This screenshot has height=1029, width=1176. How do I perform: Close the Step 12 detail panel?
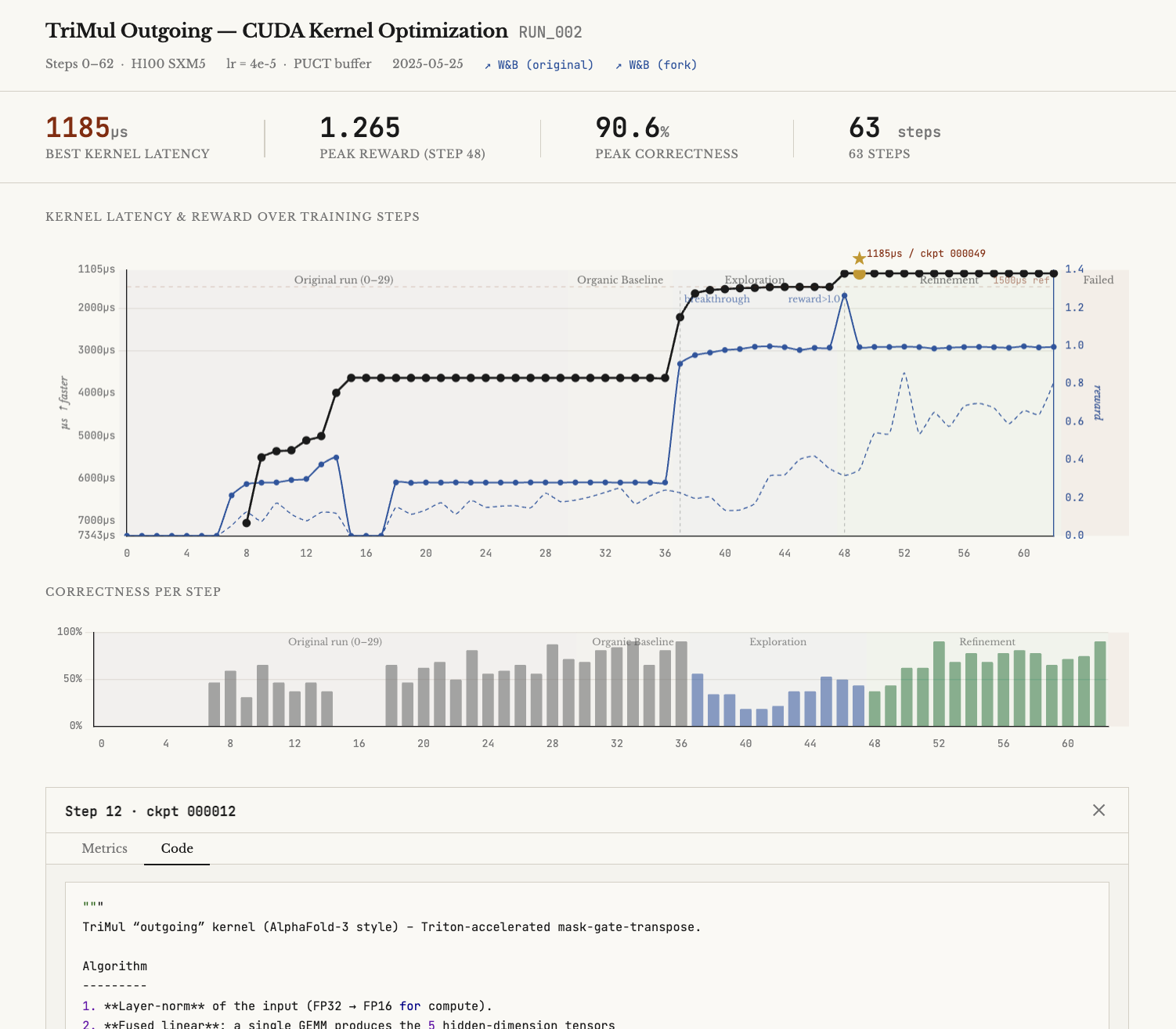[x=1099, y=811]
